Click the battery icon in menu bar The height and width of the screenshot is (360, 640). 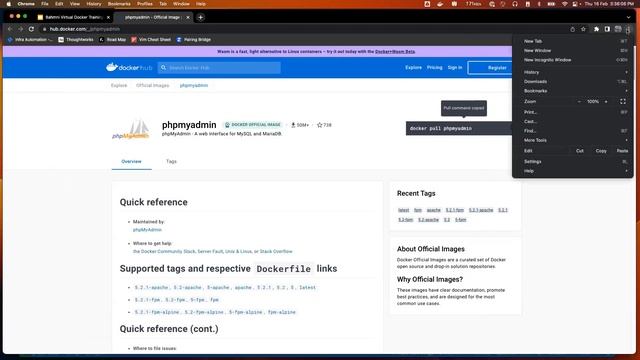click(x=551, y=4)
